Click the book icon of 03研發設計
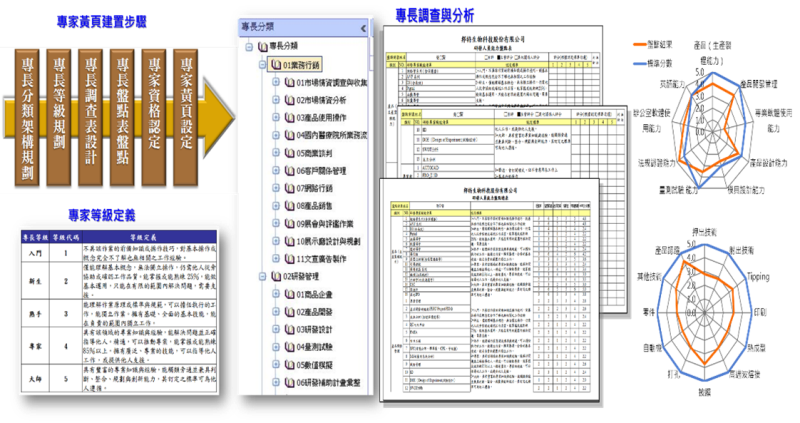Image resolution: width=800 pixels, height=423 pixels. 289,330
